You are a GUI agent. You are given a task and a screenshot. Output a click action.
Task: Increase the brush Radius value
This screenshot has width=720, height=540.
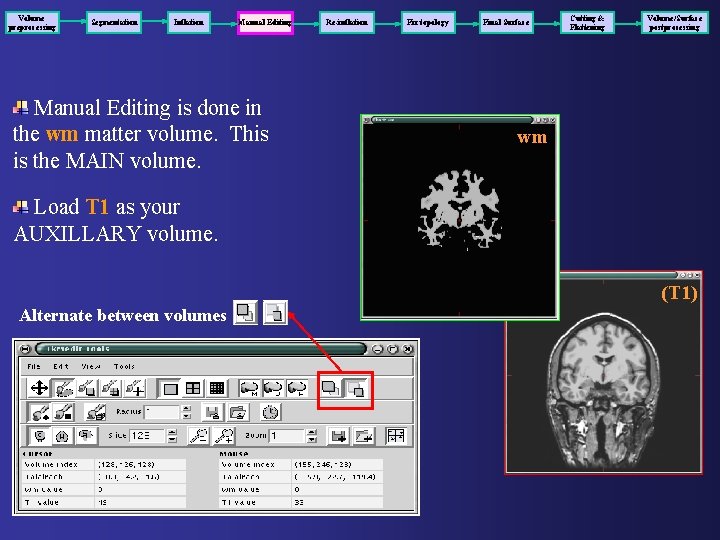[x=186, y=408]
